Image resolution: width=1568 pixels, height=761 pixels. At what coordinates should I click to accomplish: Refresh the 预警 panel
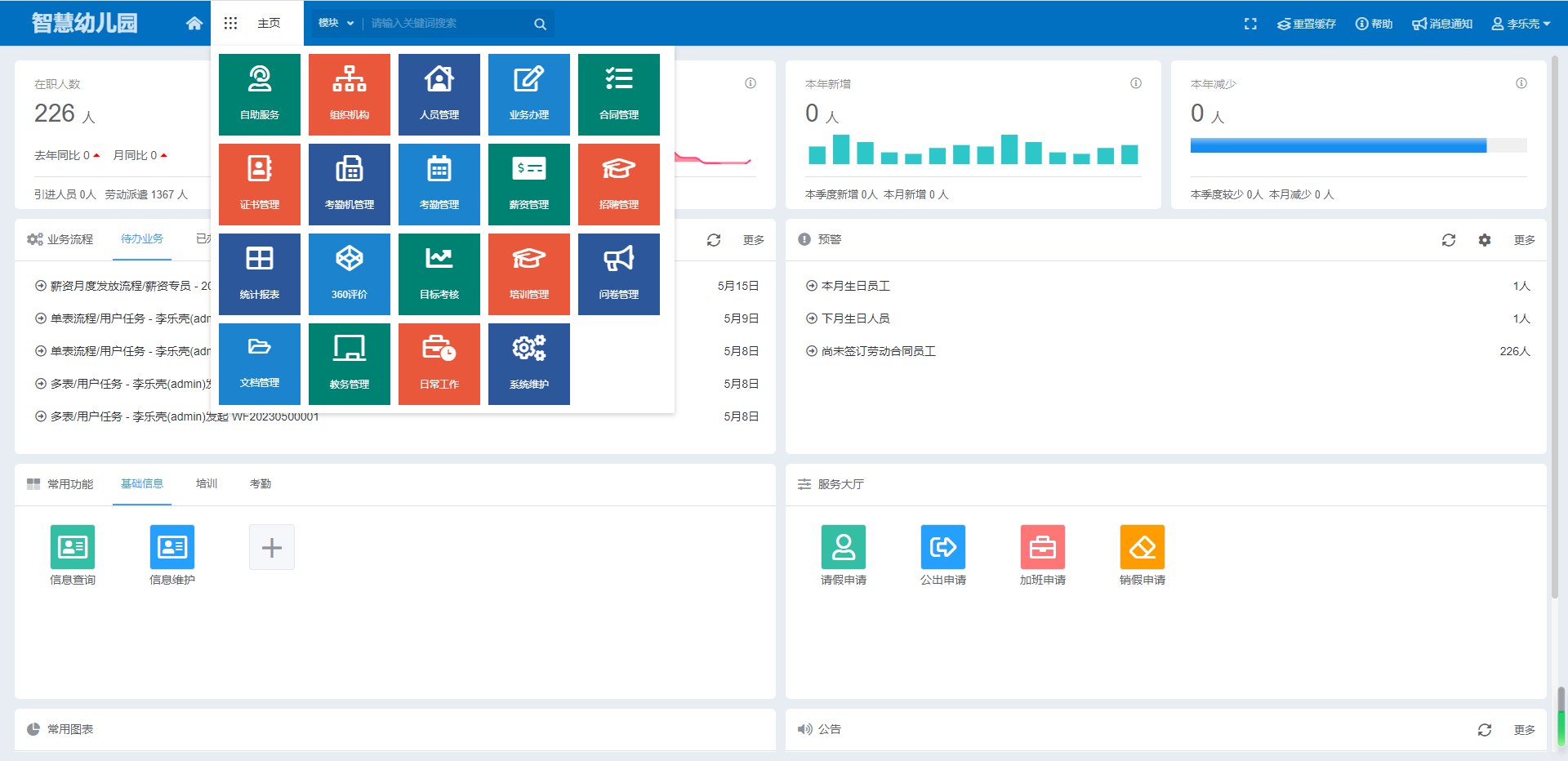(x=1449, y=240)
